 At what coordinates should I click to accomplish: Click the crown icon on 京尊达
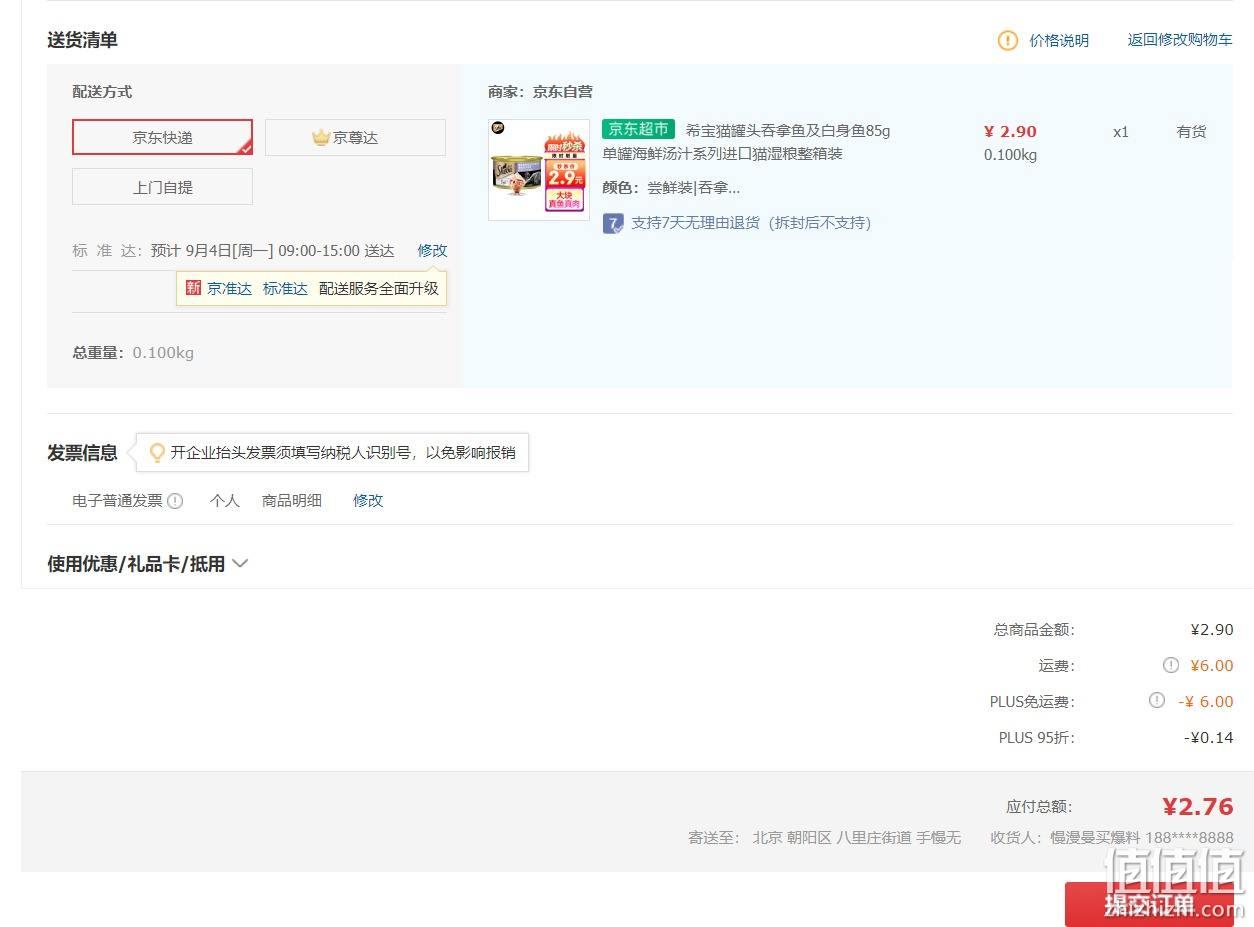tap(321, 138)
